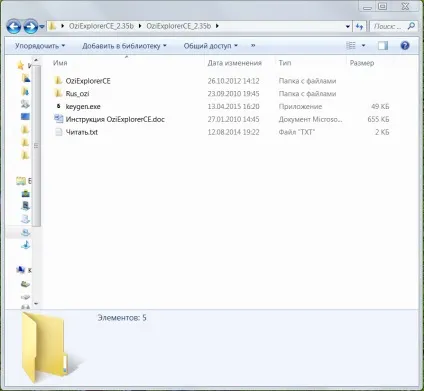This screenshot has width=424, height=391.
Task: Refresh the folder with the refresh button
Action: (359, 26)
